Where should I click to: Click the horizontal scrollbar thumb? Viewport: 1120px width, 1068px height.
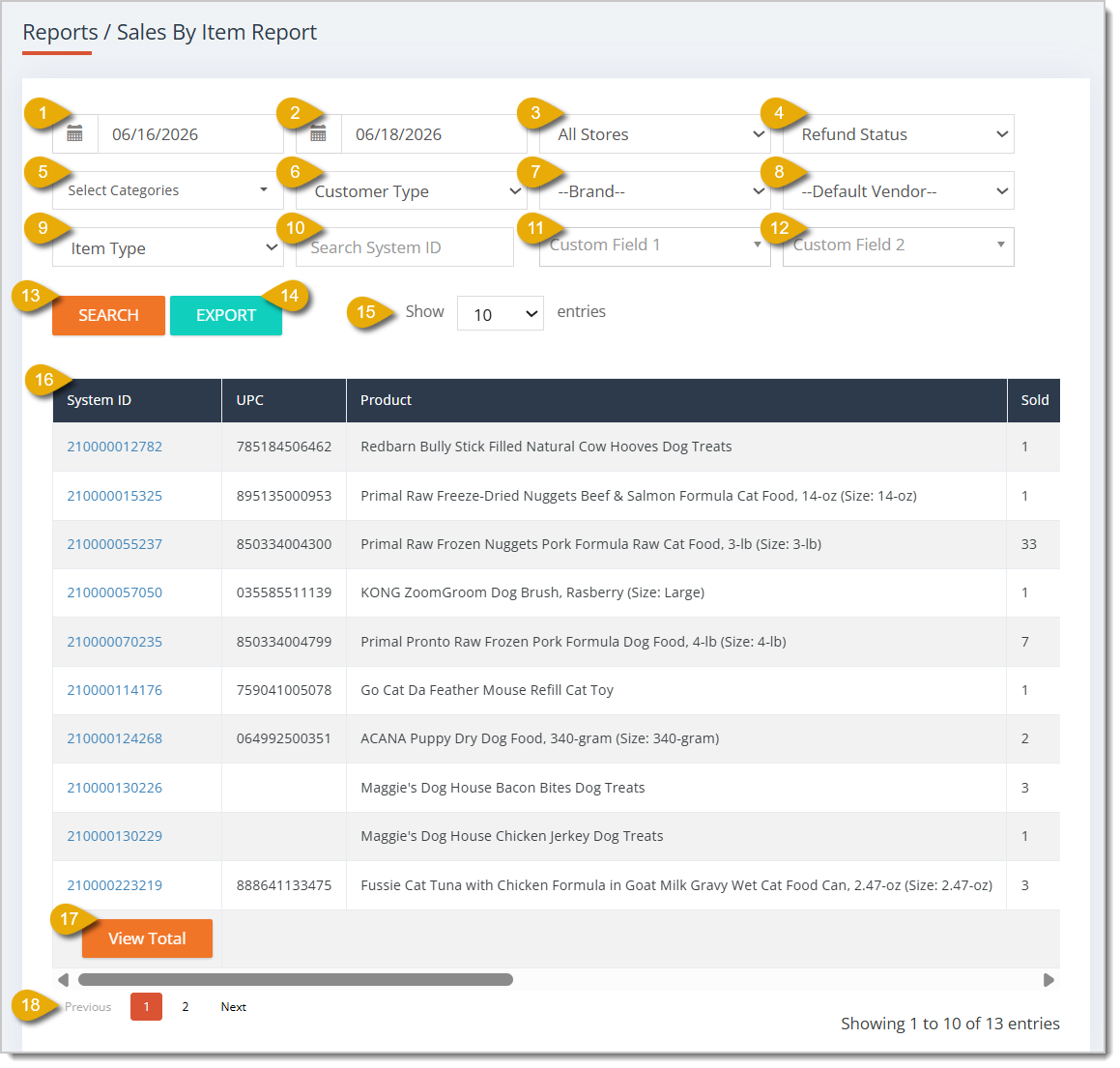(295, 979)
